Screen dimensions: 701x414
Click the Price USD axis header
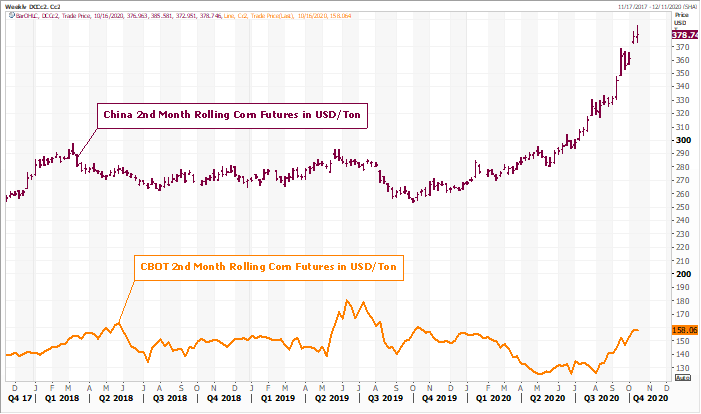684,19
